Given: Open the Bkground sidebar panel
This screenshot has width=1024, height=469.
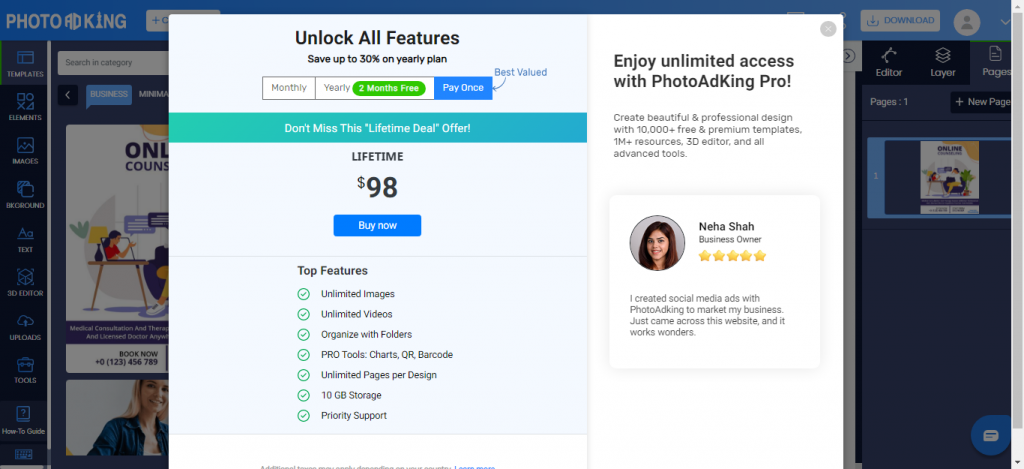Looking at the screenshot, I should [25, 195].
